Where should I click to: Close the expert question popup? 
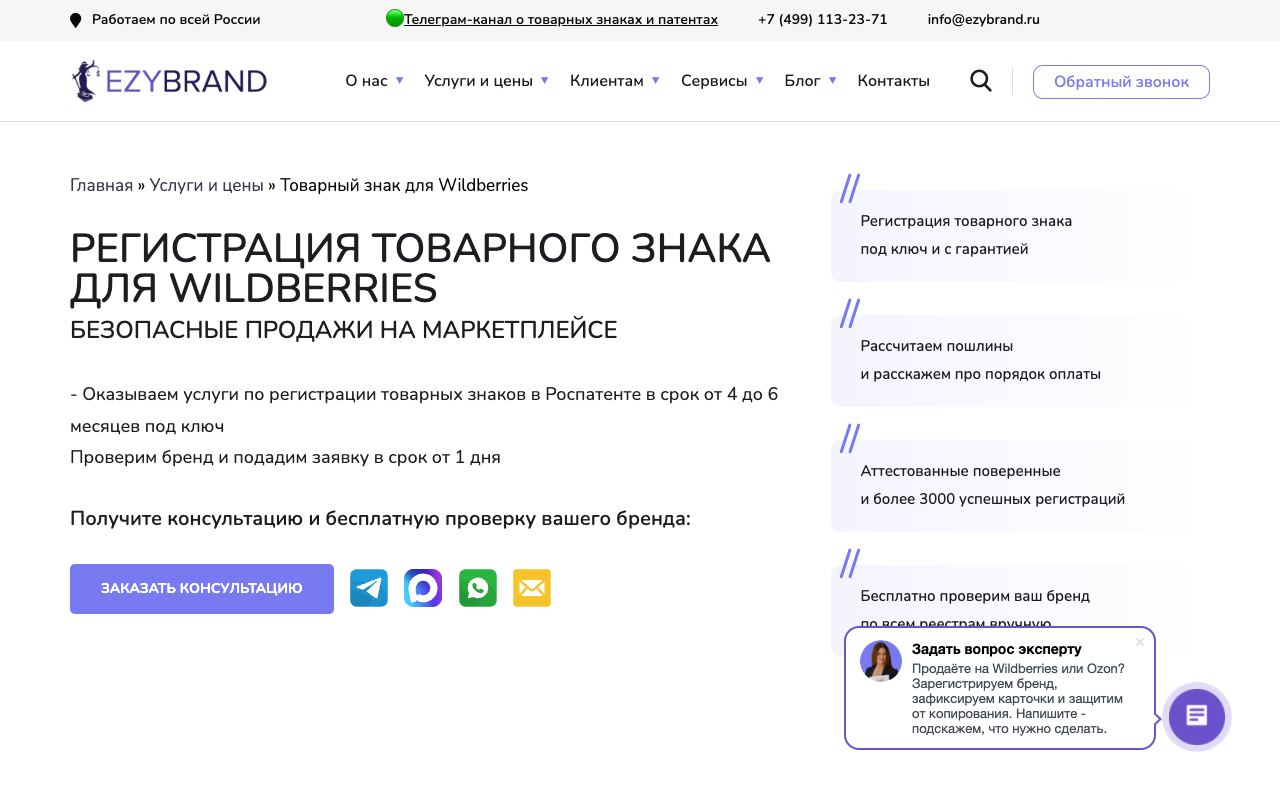pyautogui.click(x=1139, y=642)
